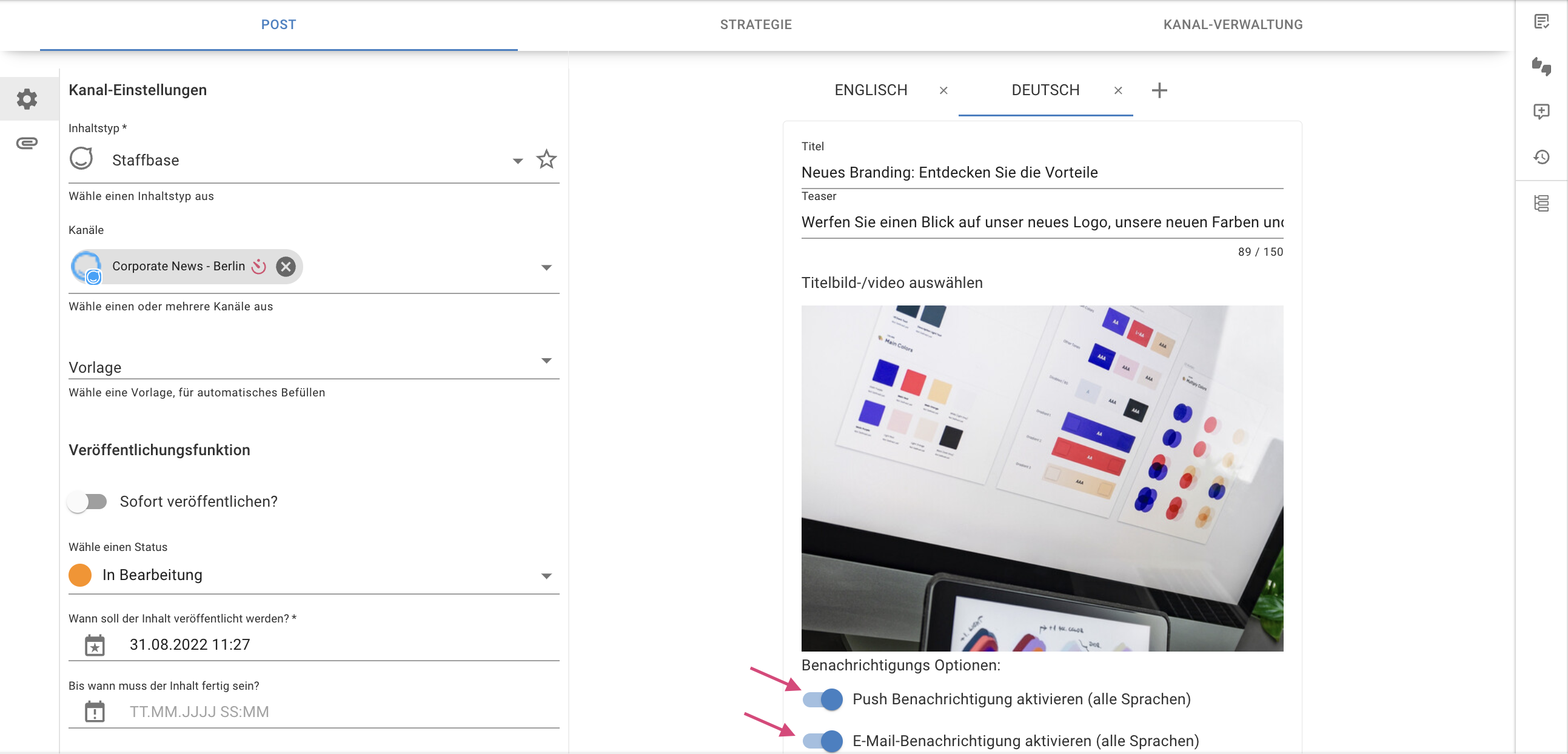This screenshot has width=1568, height=754.
Task: Expand the Inhaltstyp Staffbase dropdown
Action: 517,161
